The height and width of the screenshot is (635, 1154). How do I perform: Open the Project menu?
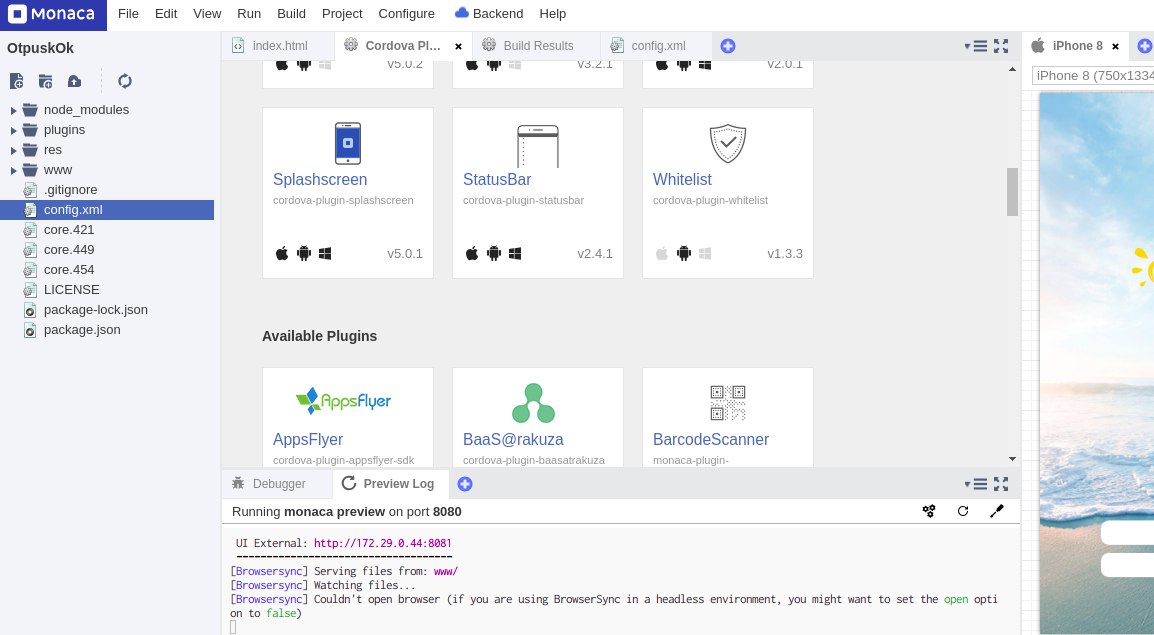[x=342, y=13]
